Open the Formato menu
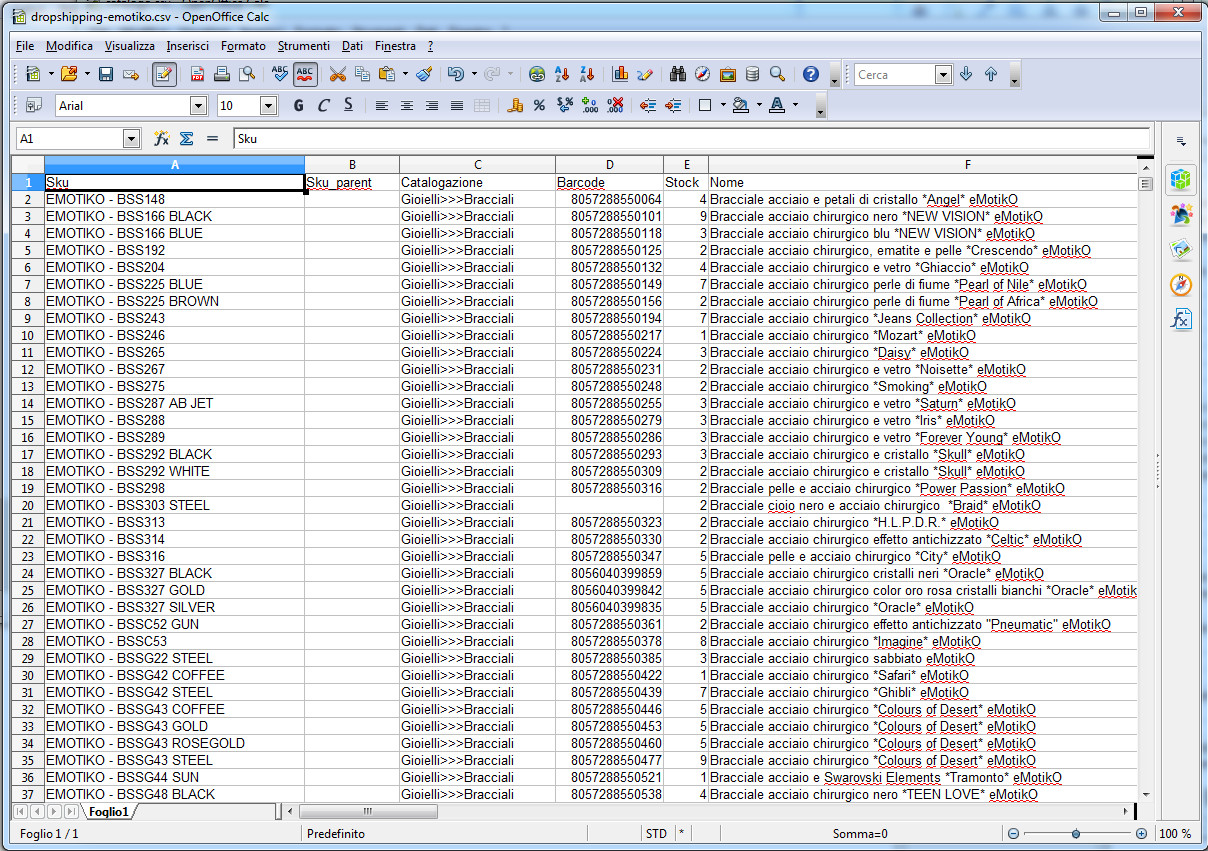This screenshot has width=1208, height=851. click(243, 46)
